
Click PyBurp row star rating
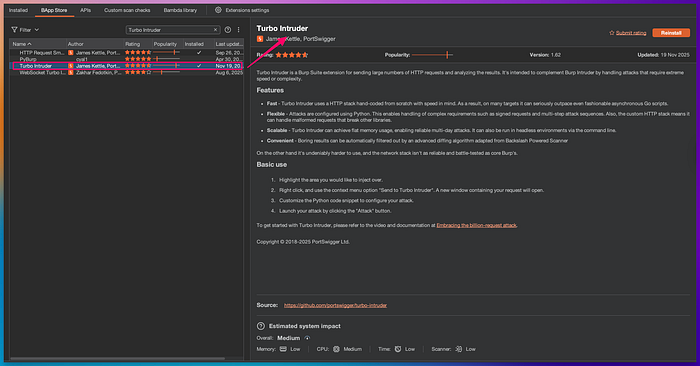point(138,59)
